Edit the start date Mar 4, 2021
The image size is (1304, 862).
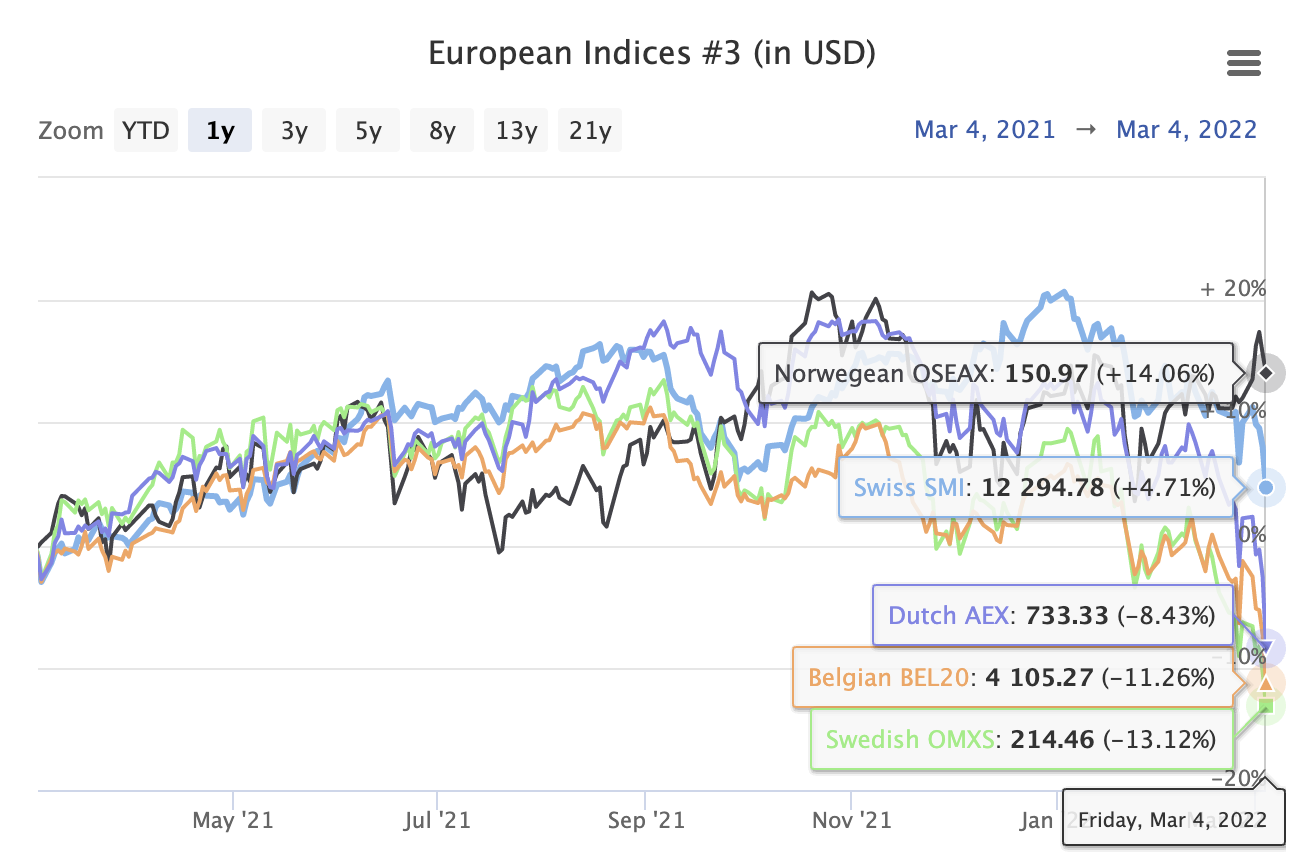tap(985, 130)
